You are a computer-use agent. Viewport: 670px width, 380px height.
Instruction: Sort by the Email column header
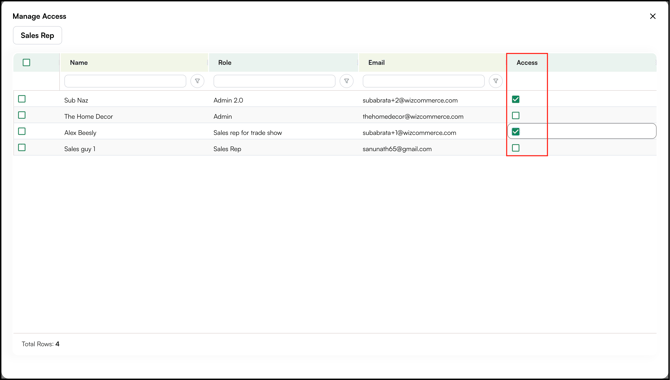[x=432, y=62]
